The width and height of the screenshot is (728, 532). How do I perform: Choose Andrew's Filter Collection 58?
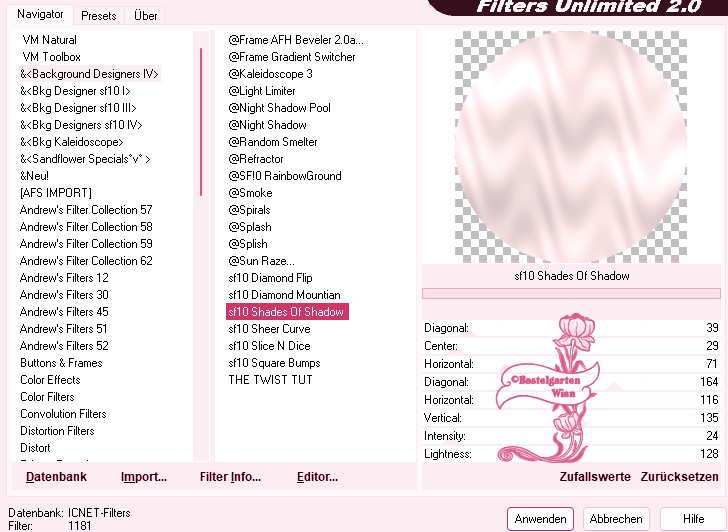pos(86,227)
